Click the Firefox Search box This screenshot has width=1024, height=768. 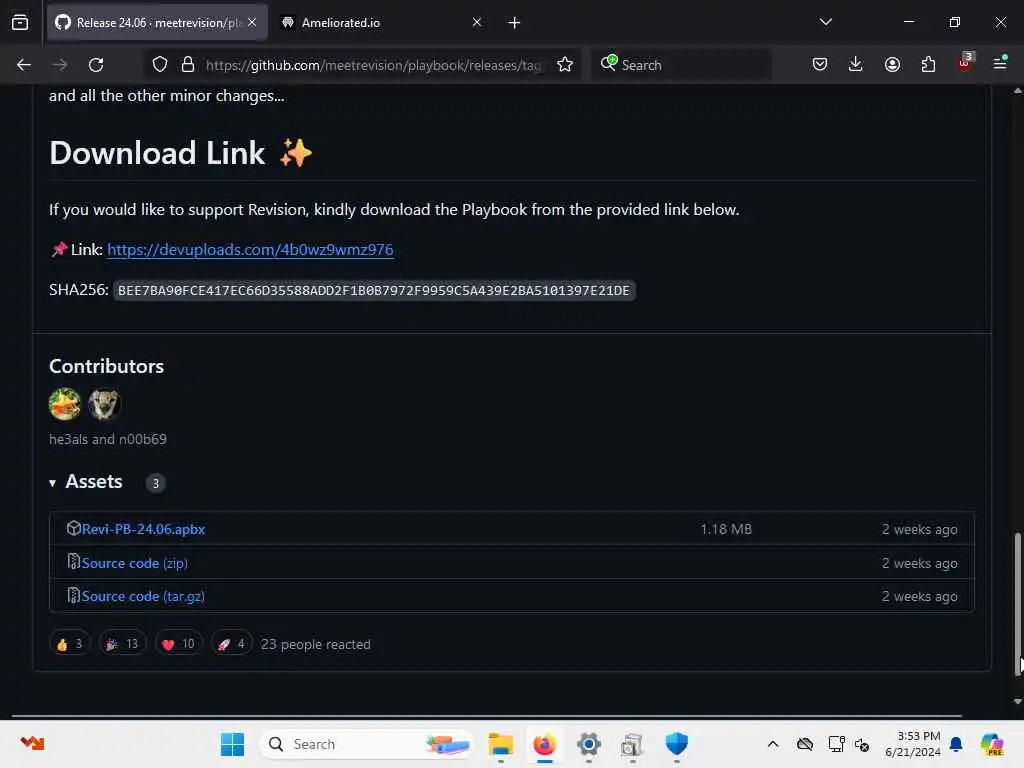coord(680,65)
